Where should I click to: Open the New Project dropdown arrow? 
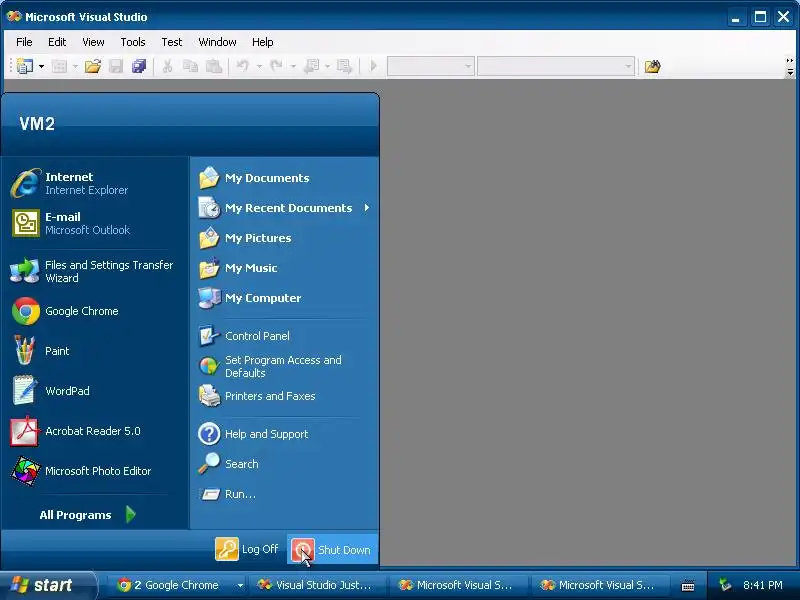41,66
